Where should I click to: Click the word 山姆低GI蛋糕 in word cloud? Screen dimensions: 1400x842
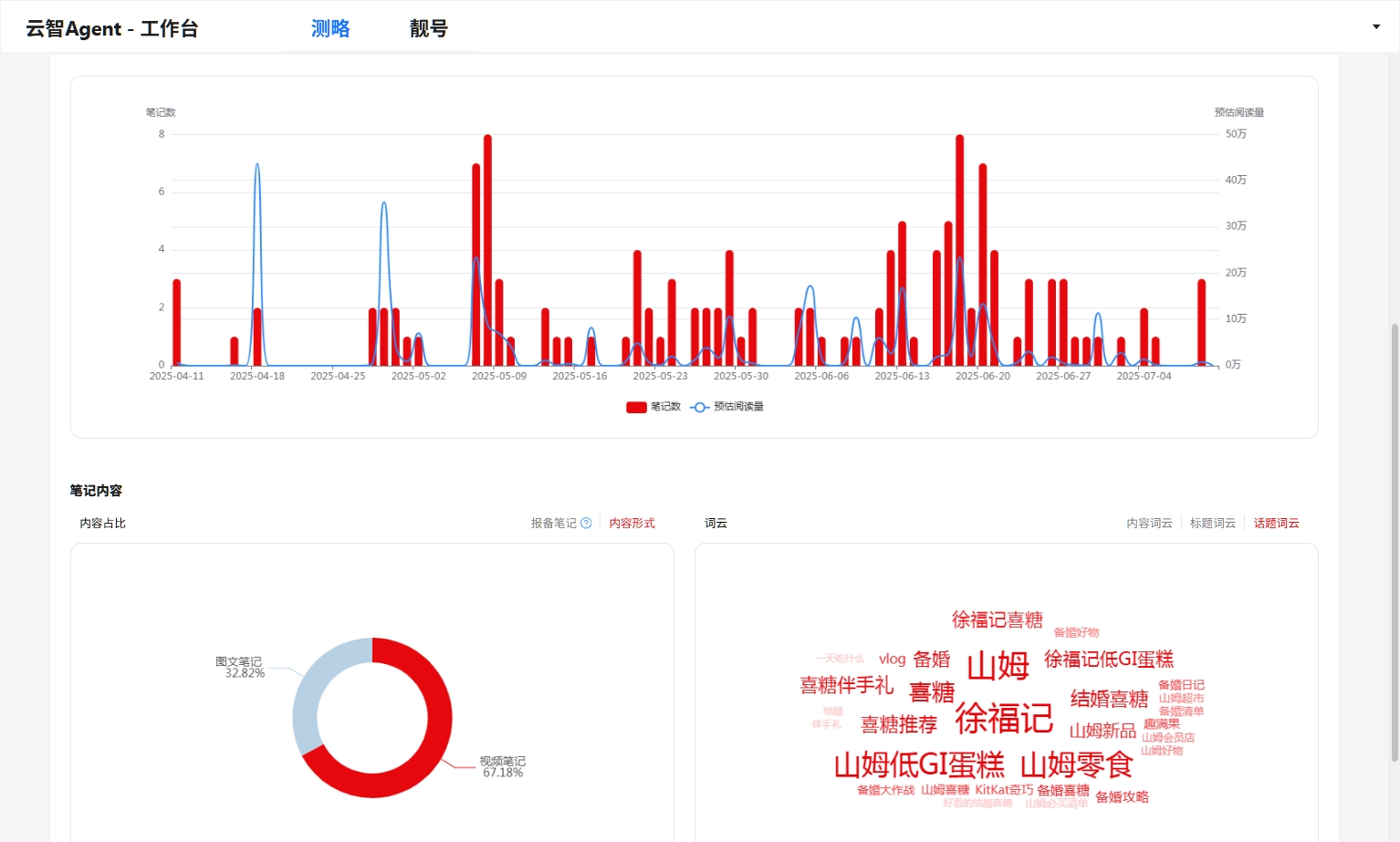click(x=919, y=764)
